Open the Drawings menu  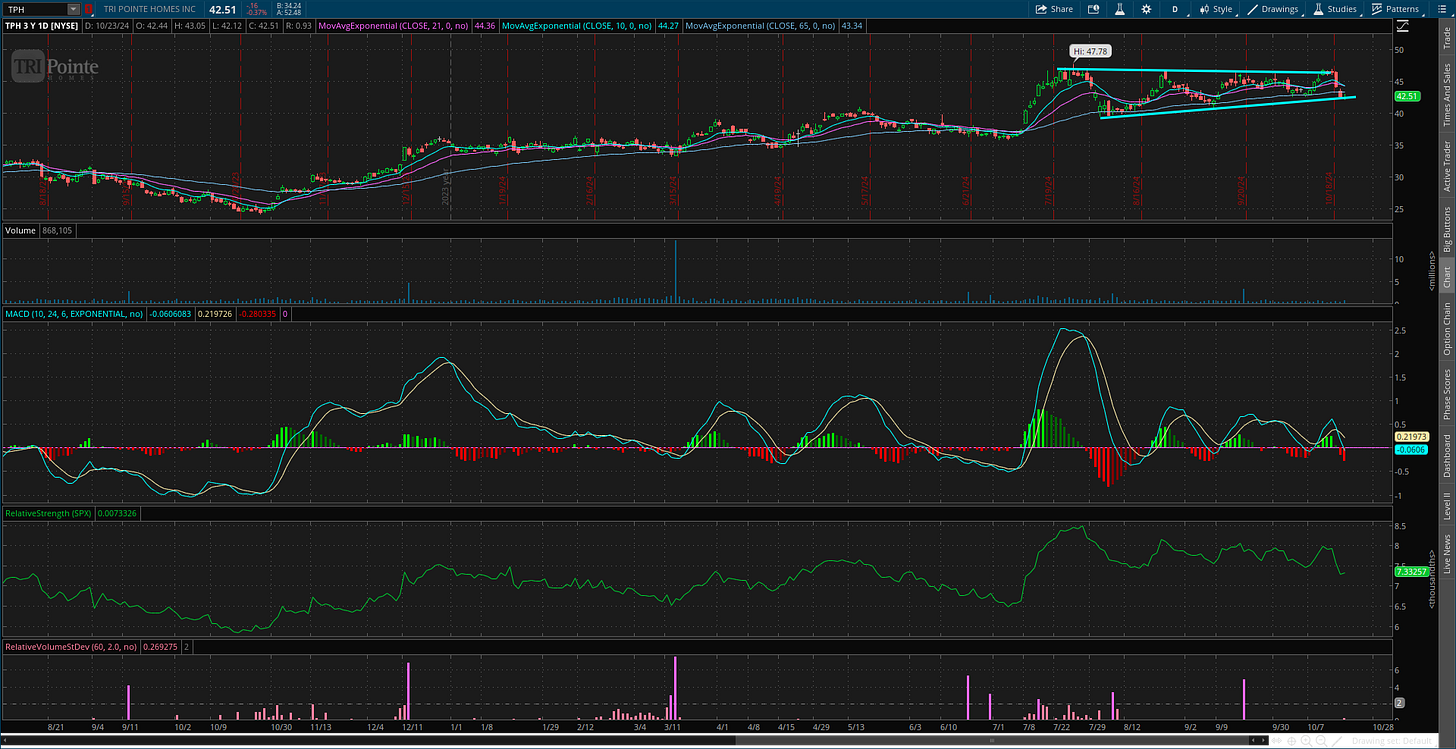point(1273,9)
